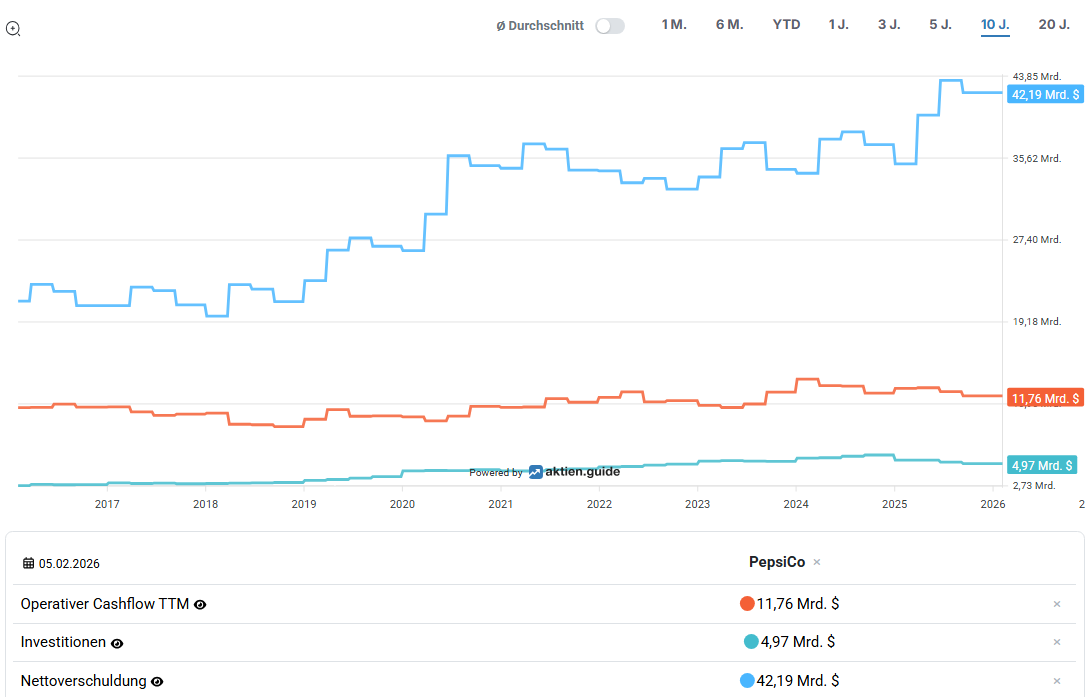This screenshot has width=1091, height=697.
Task: Click the orange Operativer Cashflow color dot
Action: [x=747, y=604]
